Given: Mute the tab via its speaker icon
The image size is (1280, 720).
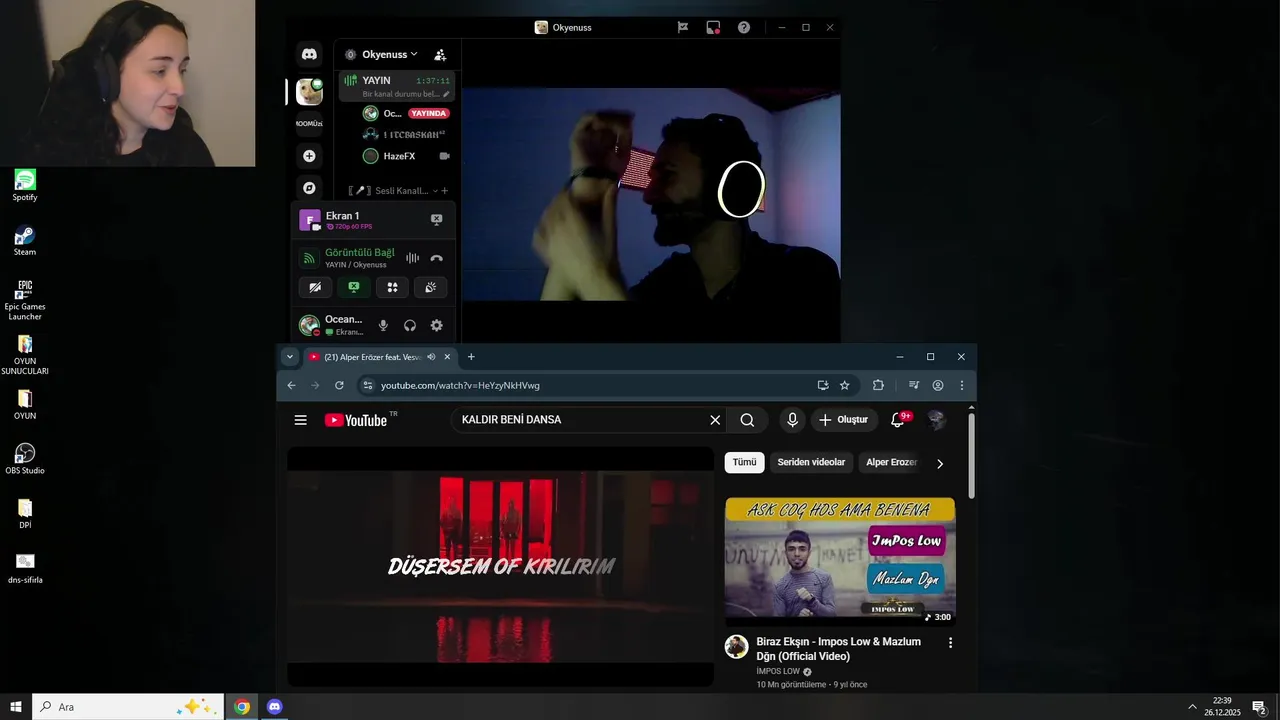Looking at the screenshot, I should [x=431, y=357].
